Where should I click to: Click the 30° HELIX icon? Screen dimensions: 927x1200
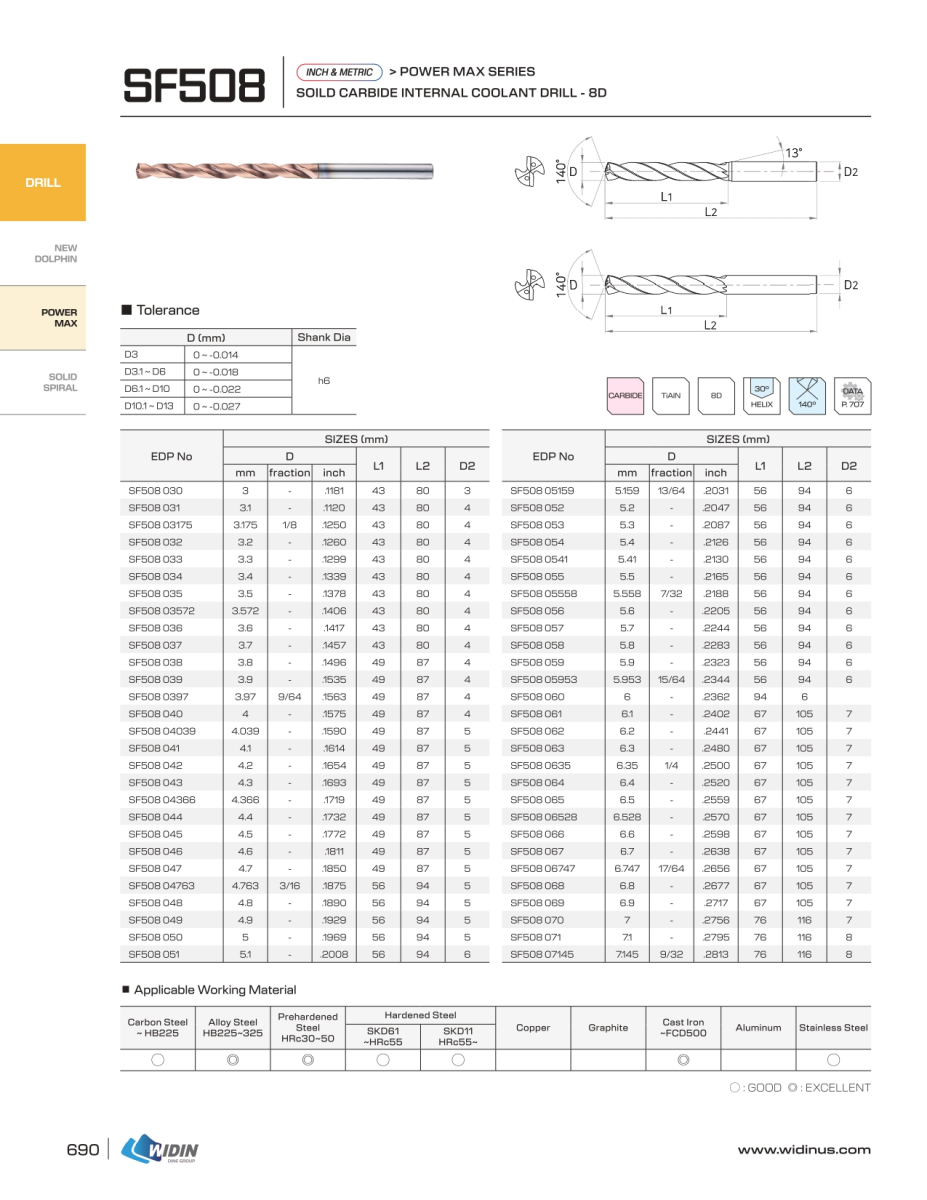coord(761,396)
